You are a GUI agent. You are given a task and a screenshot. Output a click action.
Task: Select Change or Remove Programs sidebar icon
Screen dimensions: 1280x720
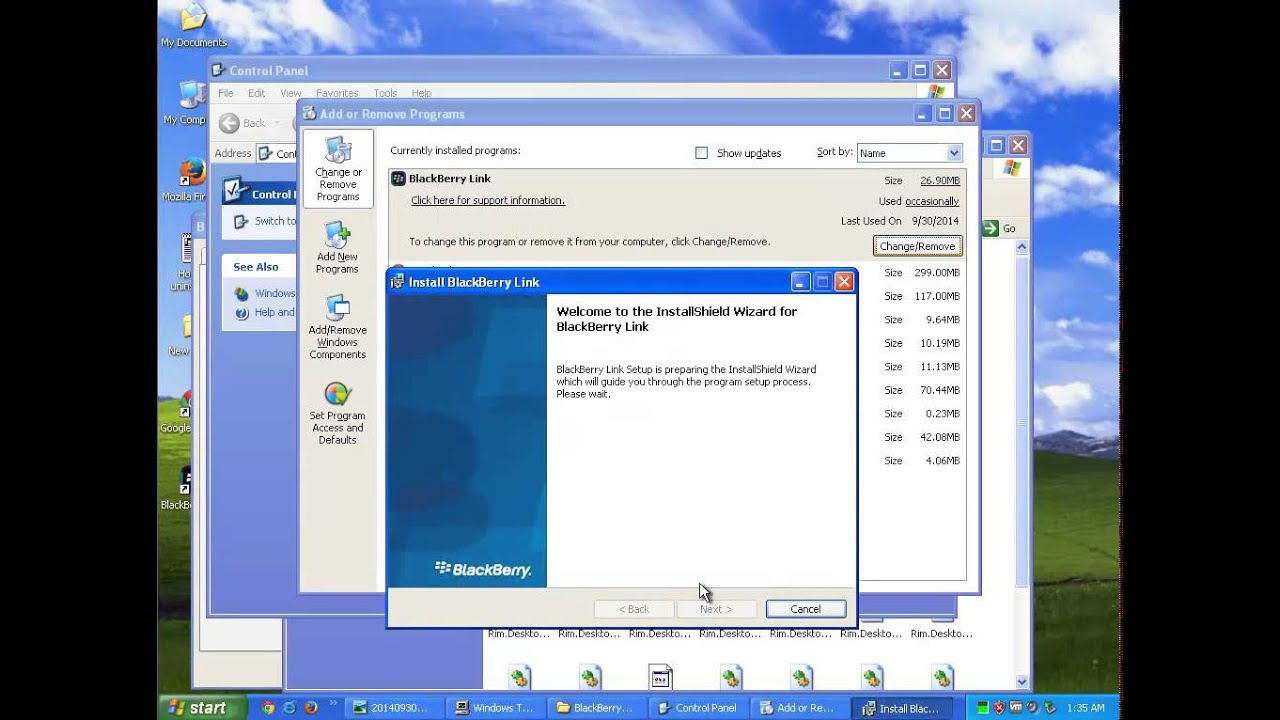(338, 169)
